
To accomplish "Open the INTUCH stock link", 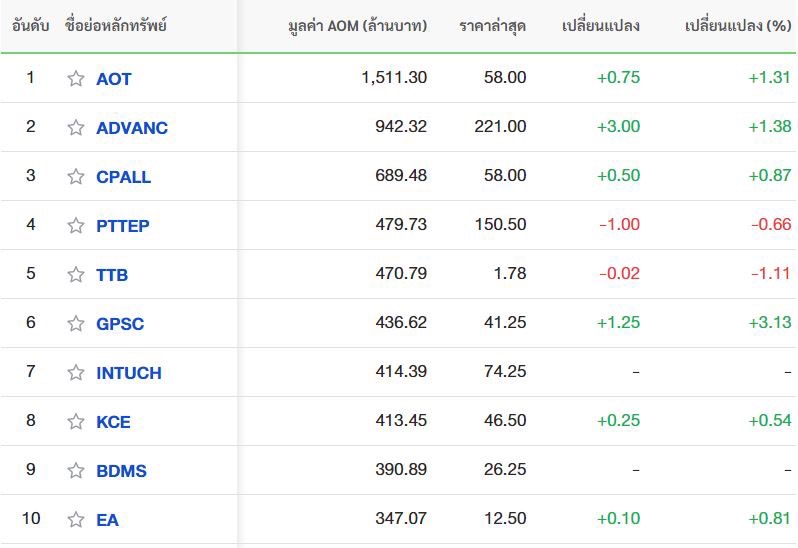I will (129, 373).
